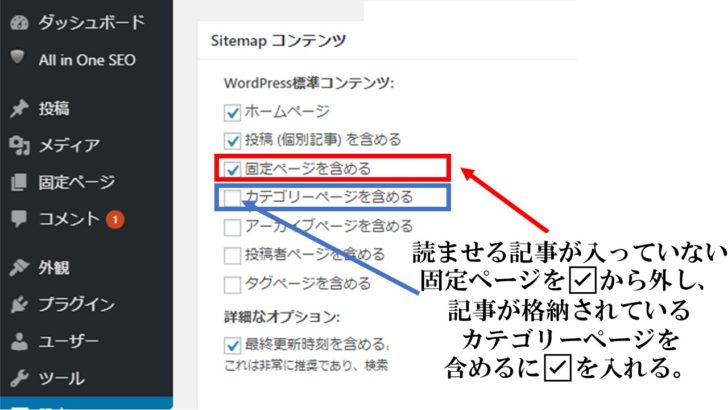Click the Media library icon

[x=19, y=145]
